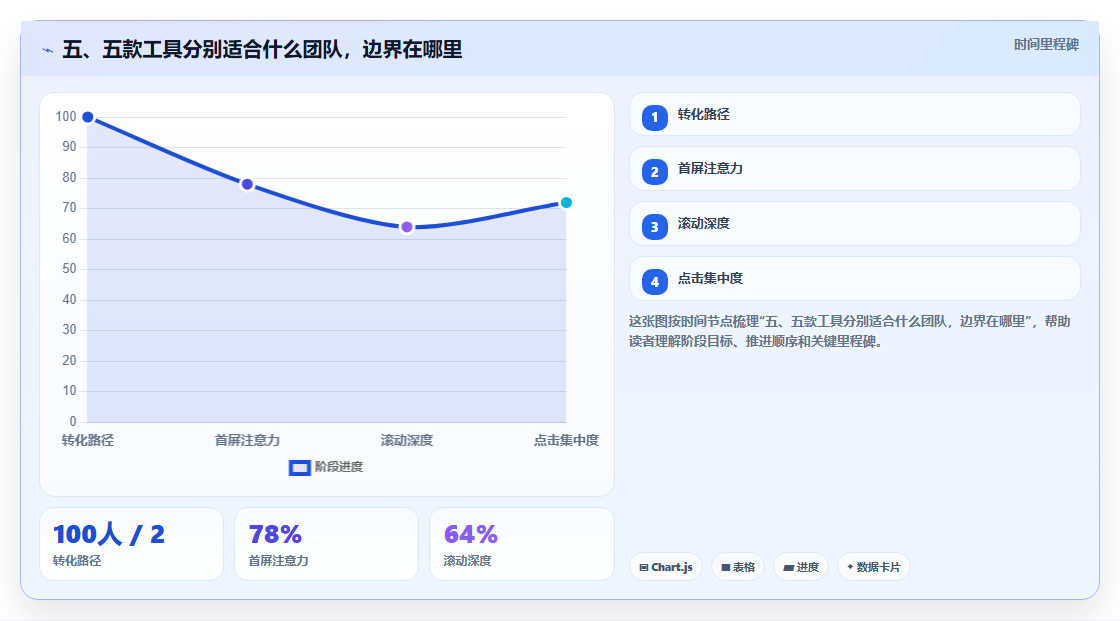Click the Chart.js tag chip
The height and width of the screenshot is (621, 1120).
click(666, 567)
